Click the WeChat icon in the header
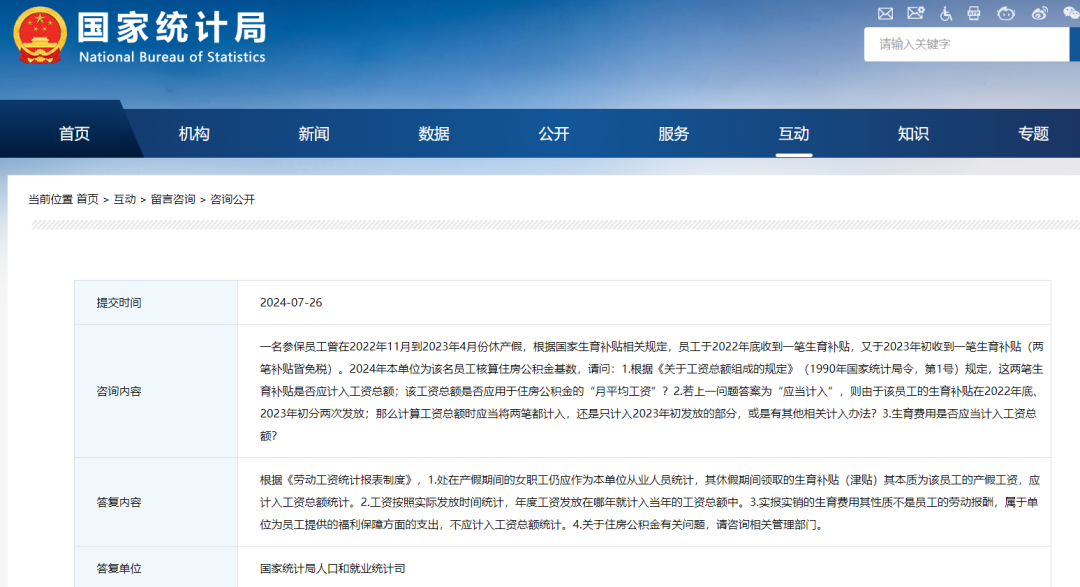This screenshot has height=587, width=1080. [1070, 13]
